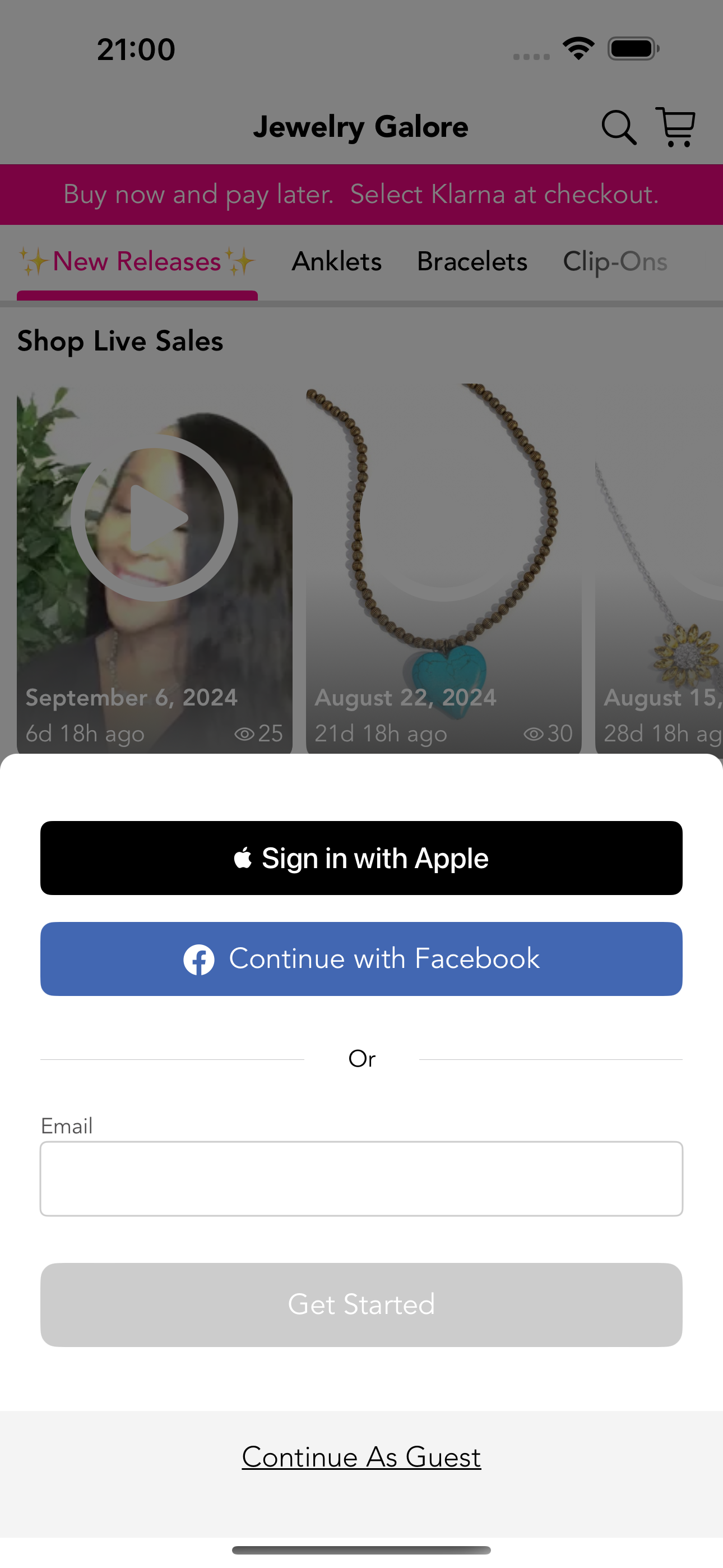The width and height of the screenshot is (723, 1568).
Task: Tap the Apple logo on sign-in button
Action: [243, 857]
